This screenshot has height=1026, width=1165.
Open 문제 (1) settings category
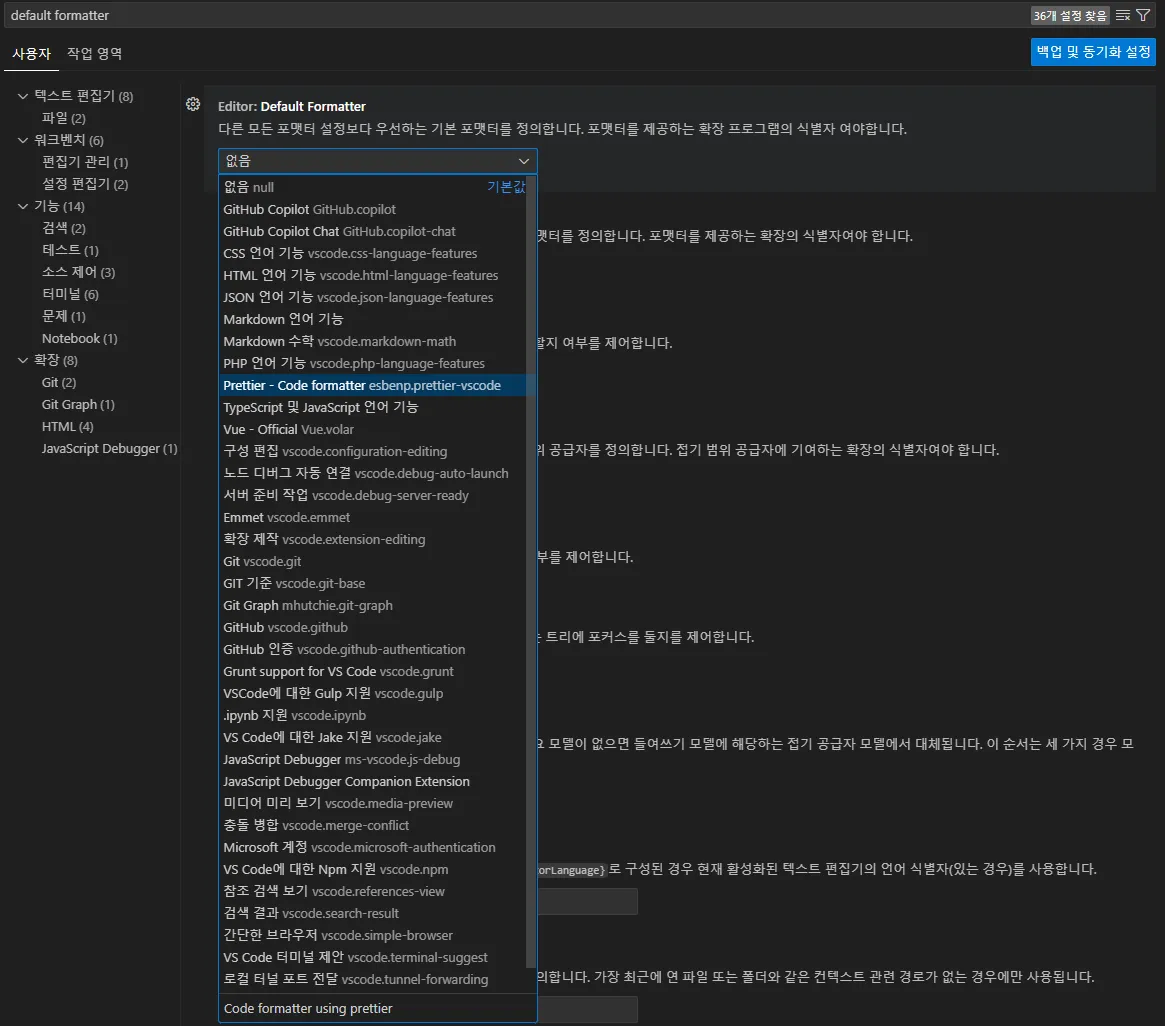(64, 316)
